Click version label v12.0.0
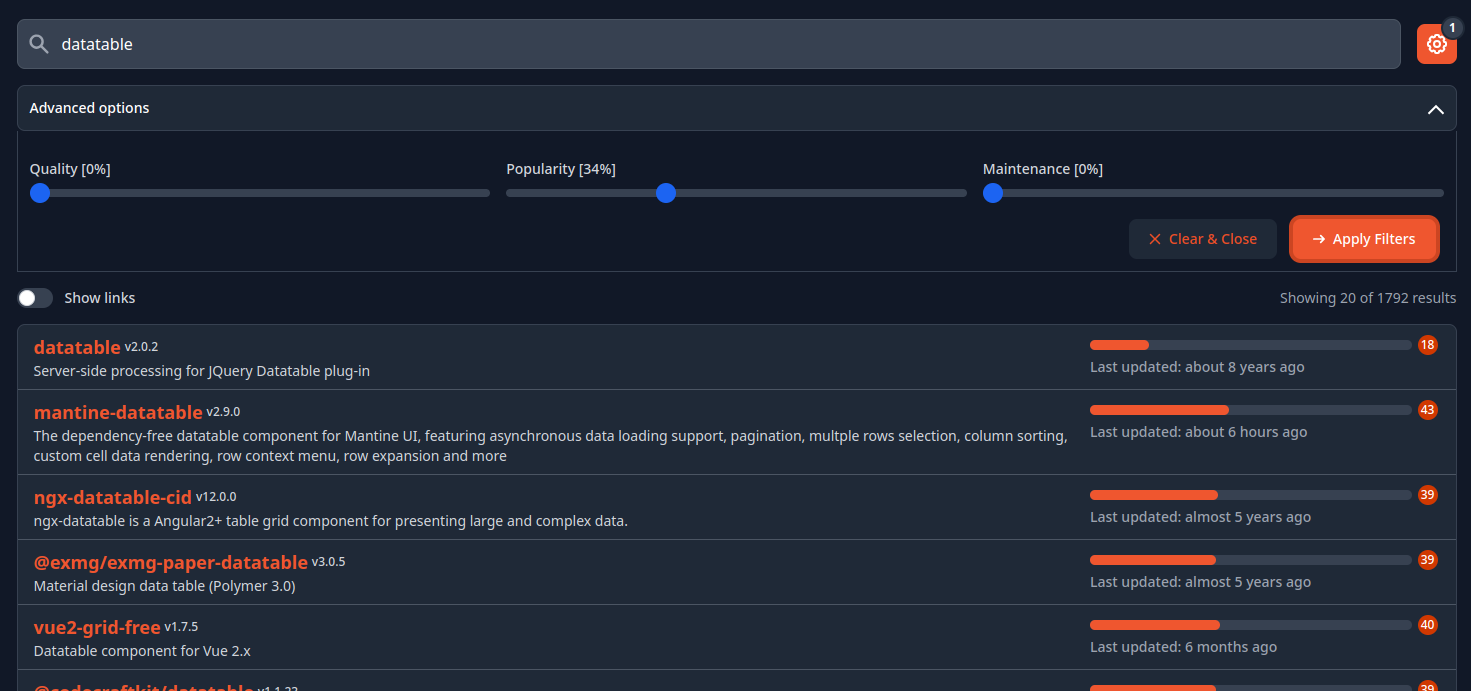Screen dimensions: 1471x691 pos(216,496)
